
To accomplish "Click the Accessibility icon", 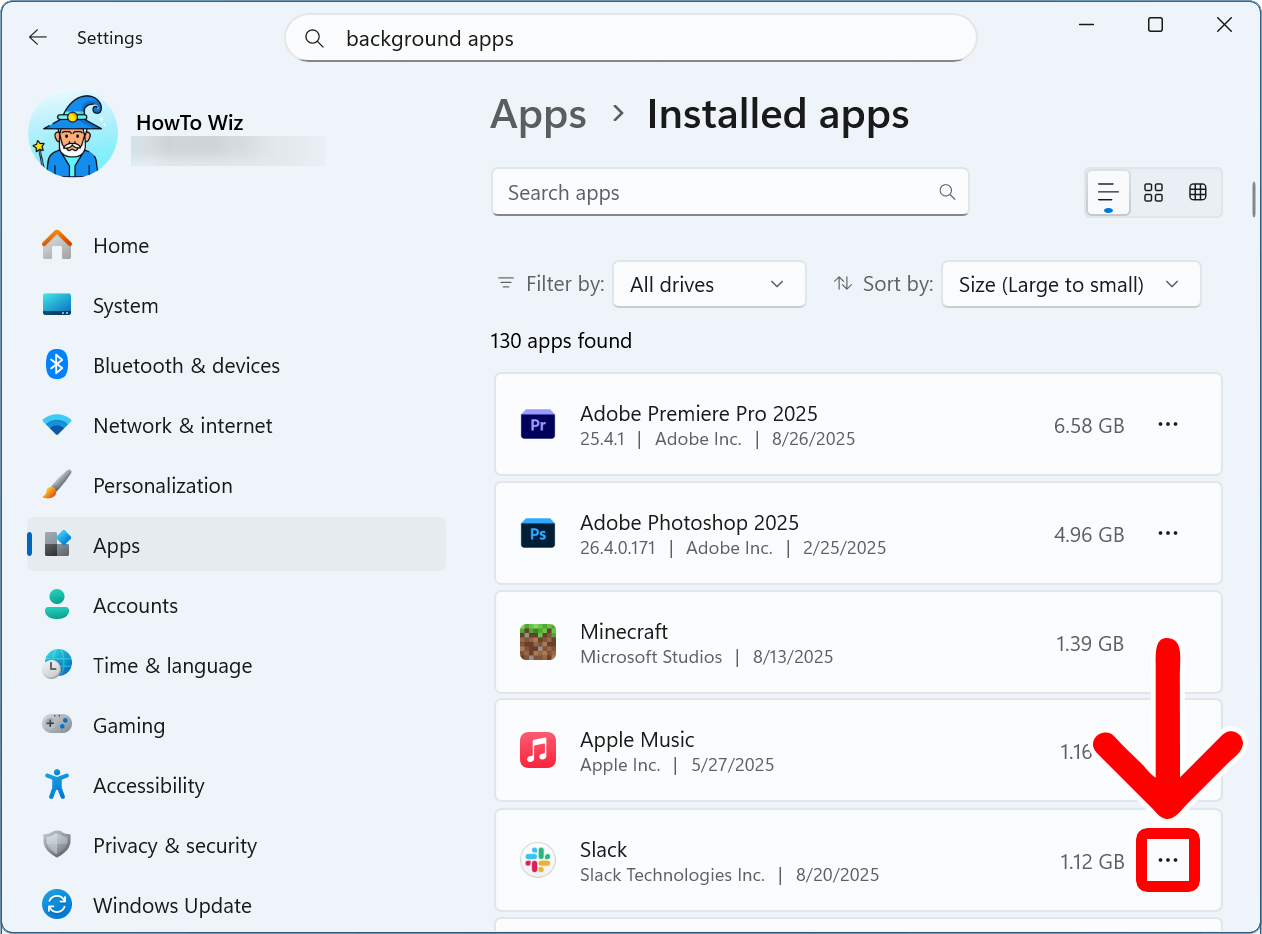I will click(57, 785).
